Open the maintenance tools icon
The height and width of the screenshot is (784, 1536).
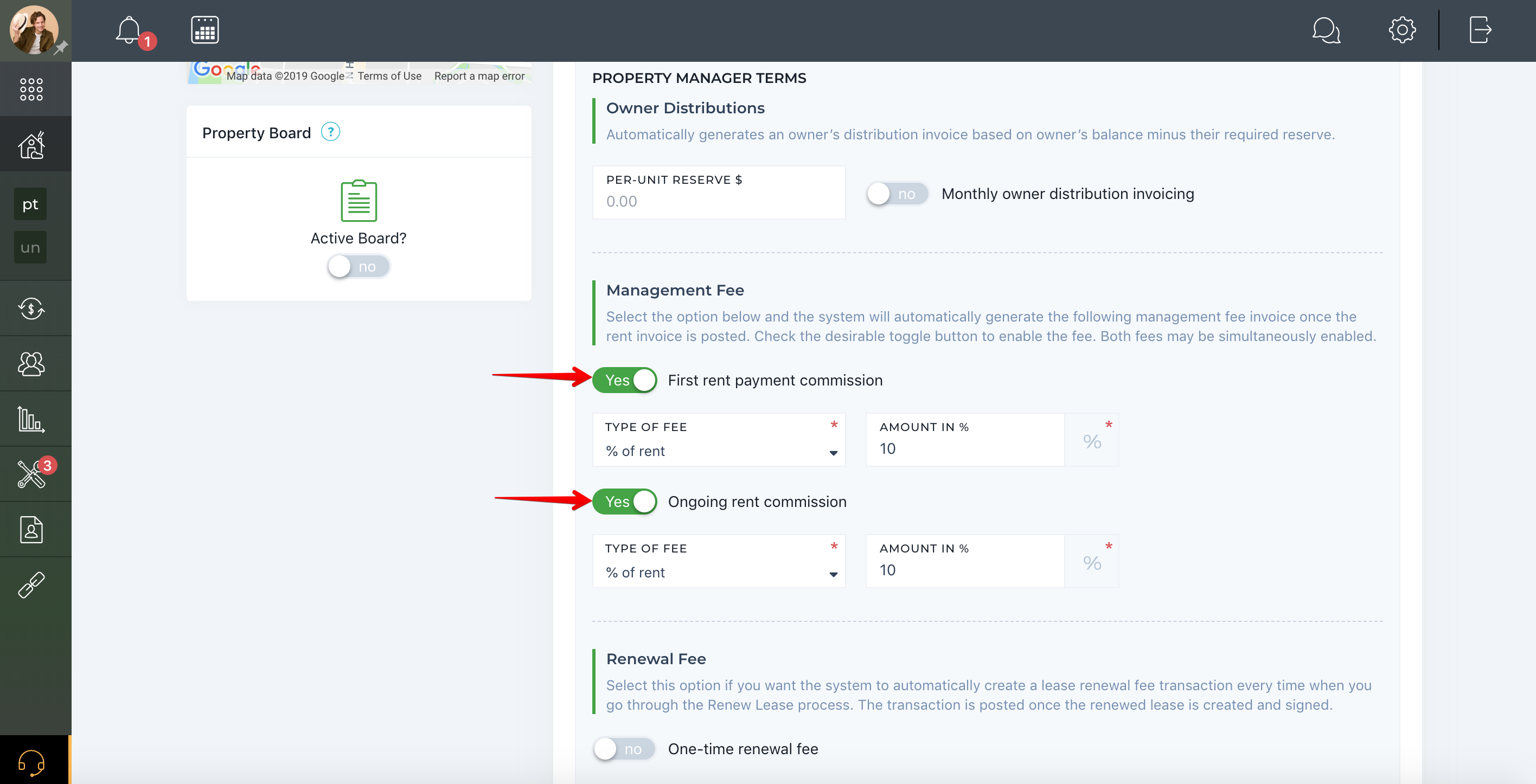31,474
